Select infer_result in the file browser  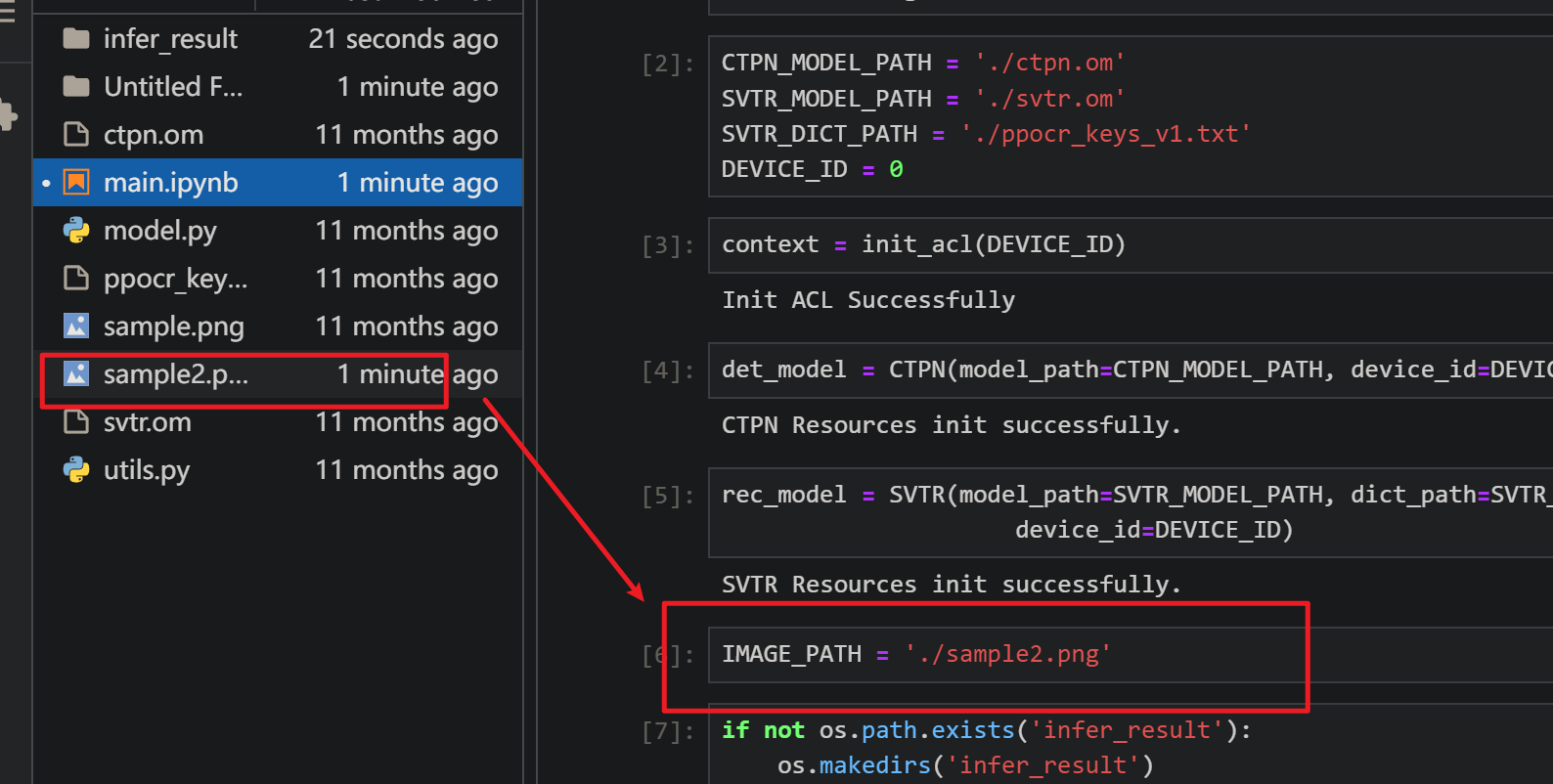pos(170,39)
